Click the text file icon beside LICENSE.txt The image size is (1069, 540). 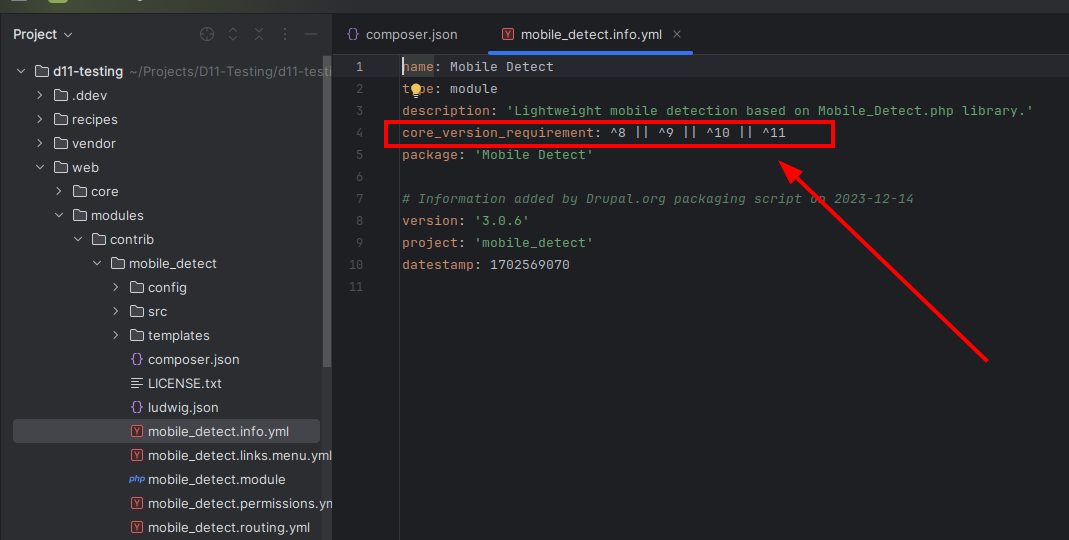[137, 383]
